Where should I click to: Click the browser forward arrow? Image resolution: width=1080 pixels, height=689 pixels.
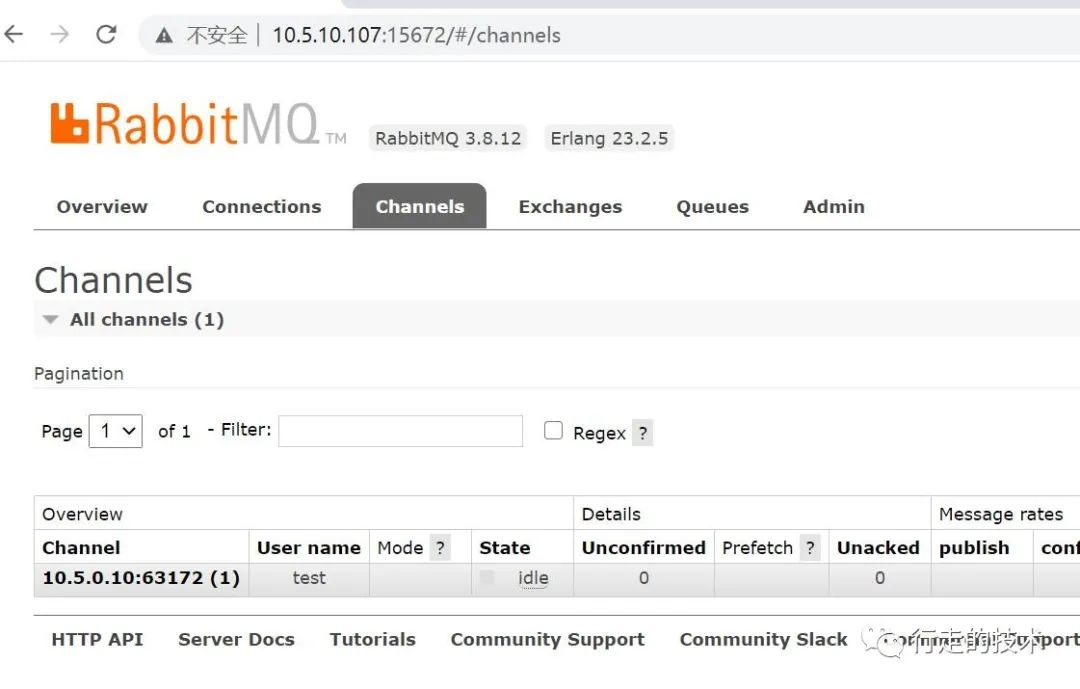pos(60,34)
